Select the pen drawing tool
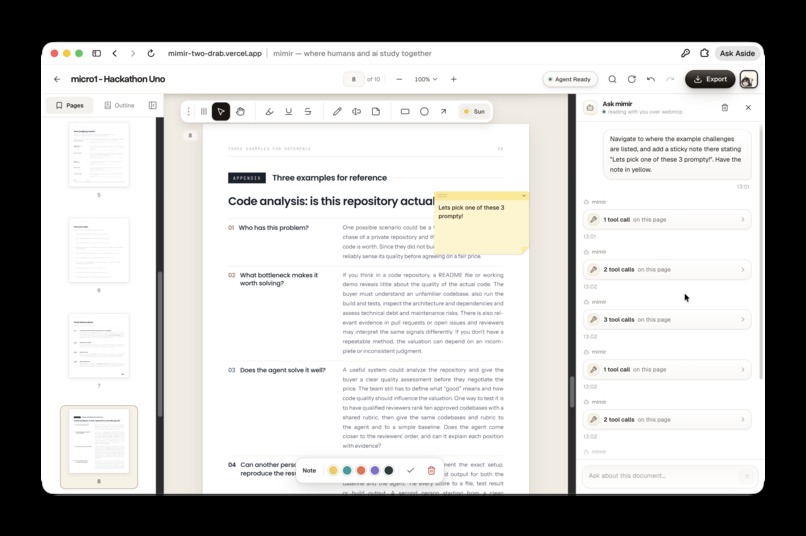806x536 pixels. point(337,112)
